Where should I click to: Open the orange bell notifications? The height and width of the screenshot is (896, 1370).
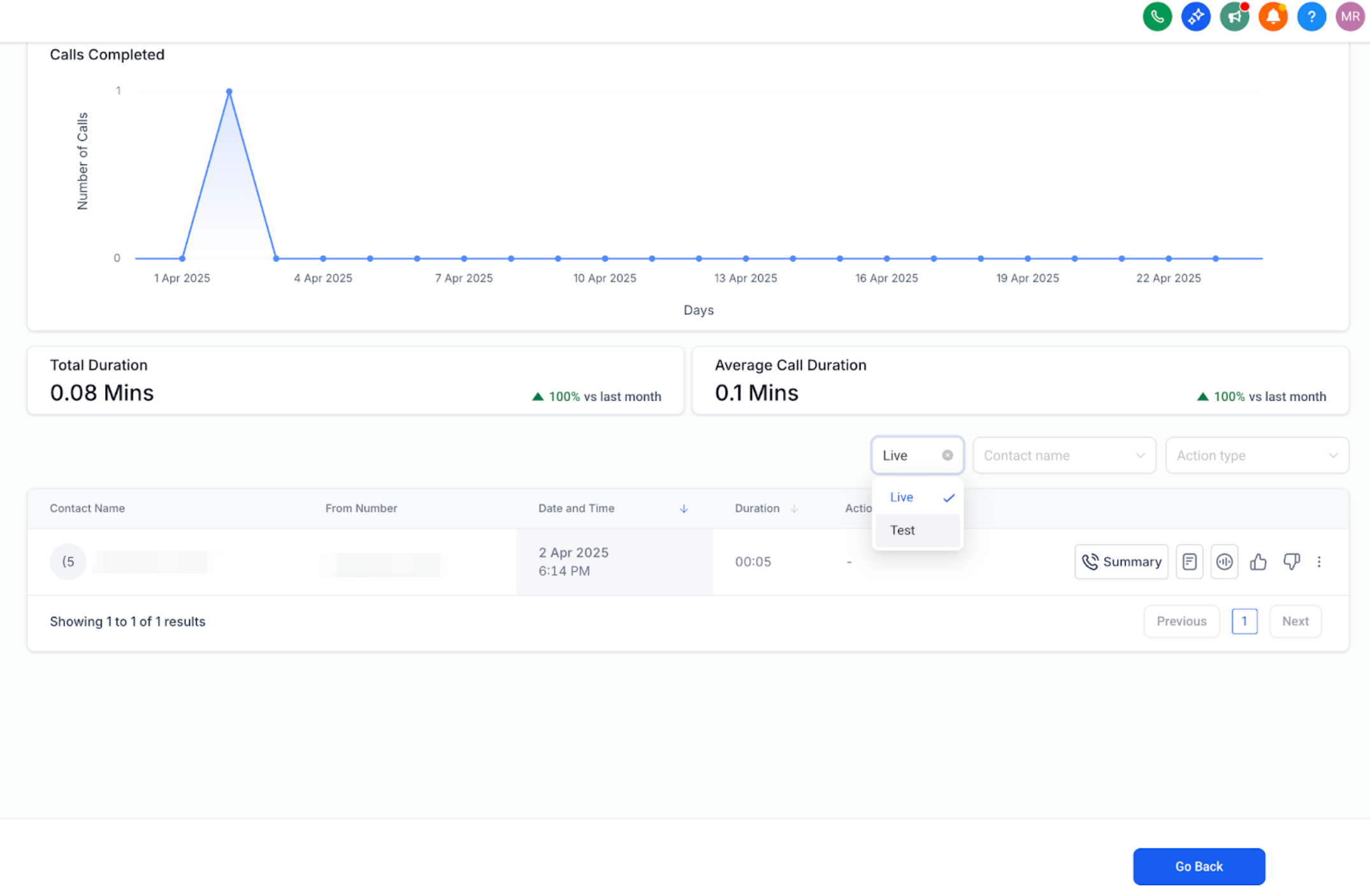pos(1273,17)
